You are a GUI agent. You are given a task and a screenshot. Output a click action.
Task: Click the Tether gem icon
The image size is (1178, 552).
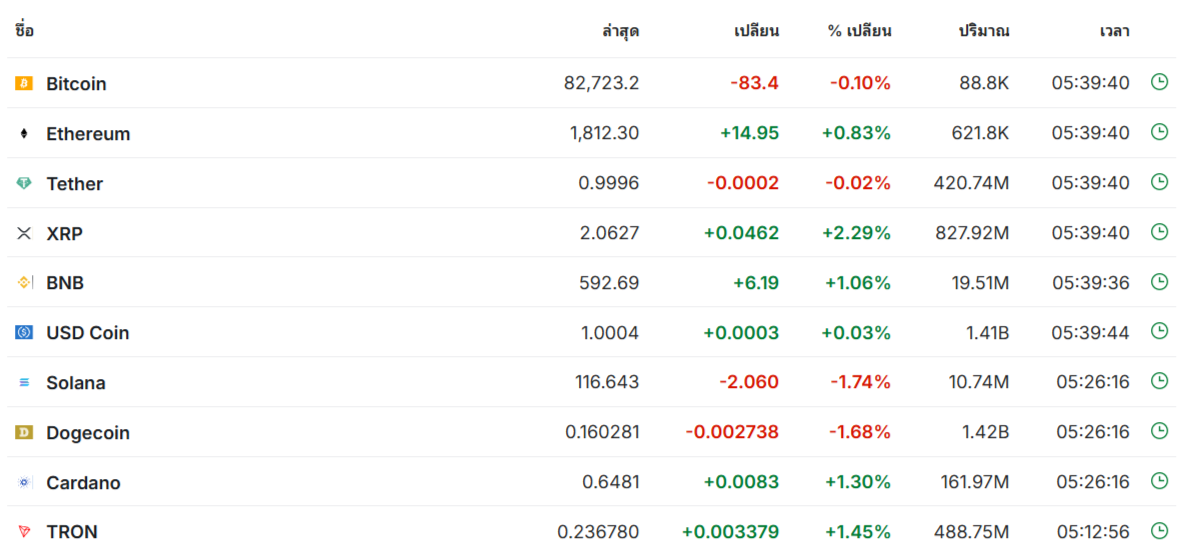tap(24, 183)
